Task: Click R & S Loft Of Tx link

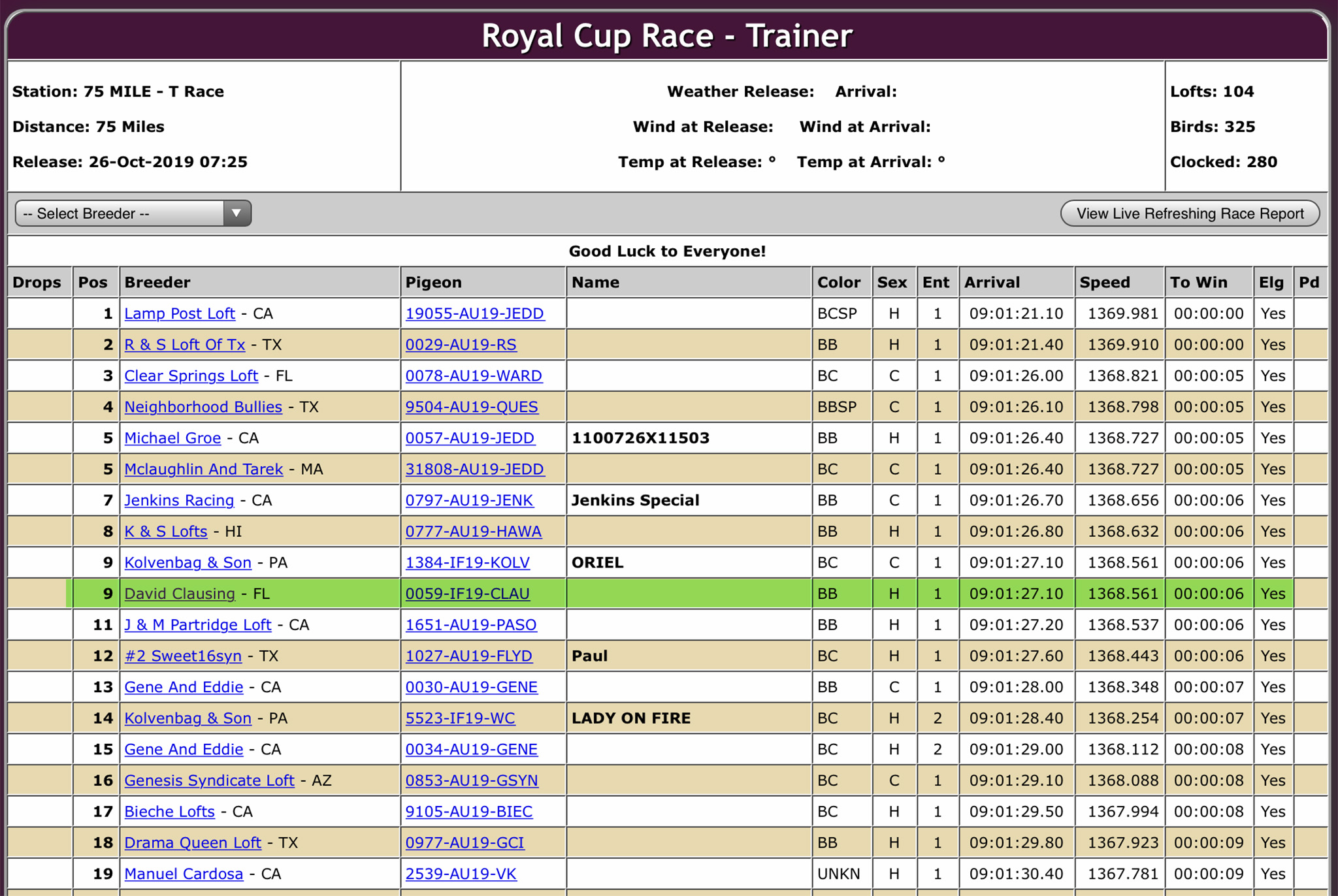Action: (185, 345)
